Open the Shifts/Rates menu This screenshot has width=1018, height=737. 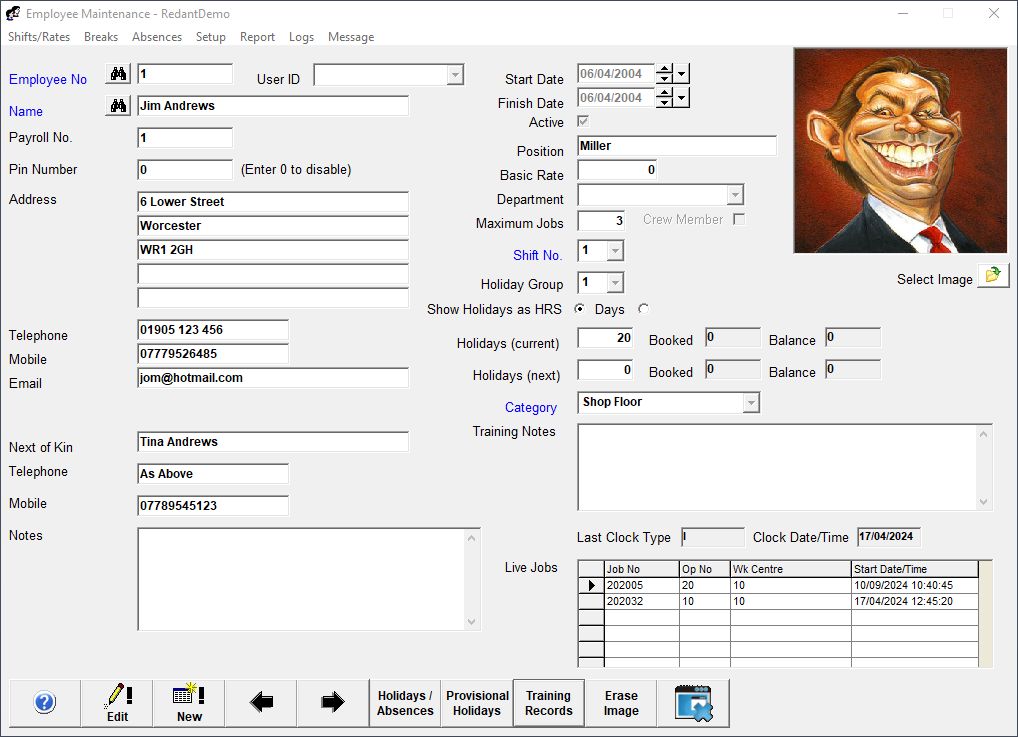click(39, 37)
